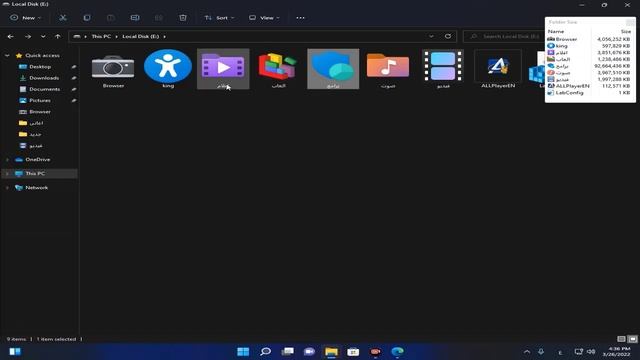This screenshot has height=360, width=640.
Task: Close the Folder Size popup window
Action: pos(630,22)
